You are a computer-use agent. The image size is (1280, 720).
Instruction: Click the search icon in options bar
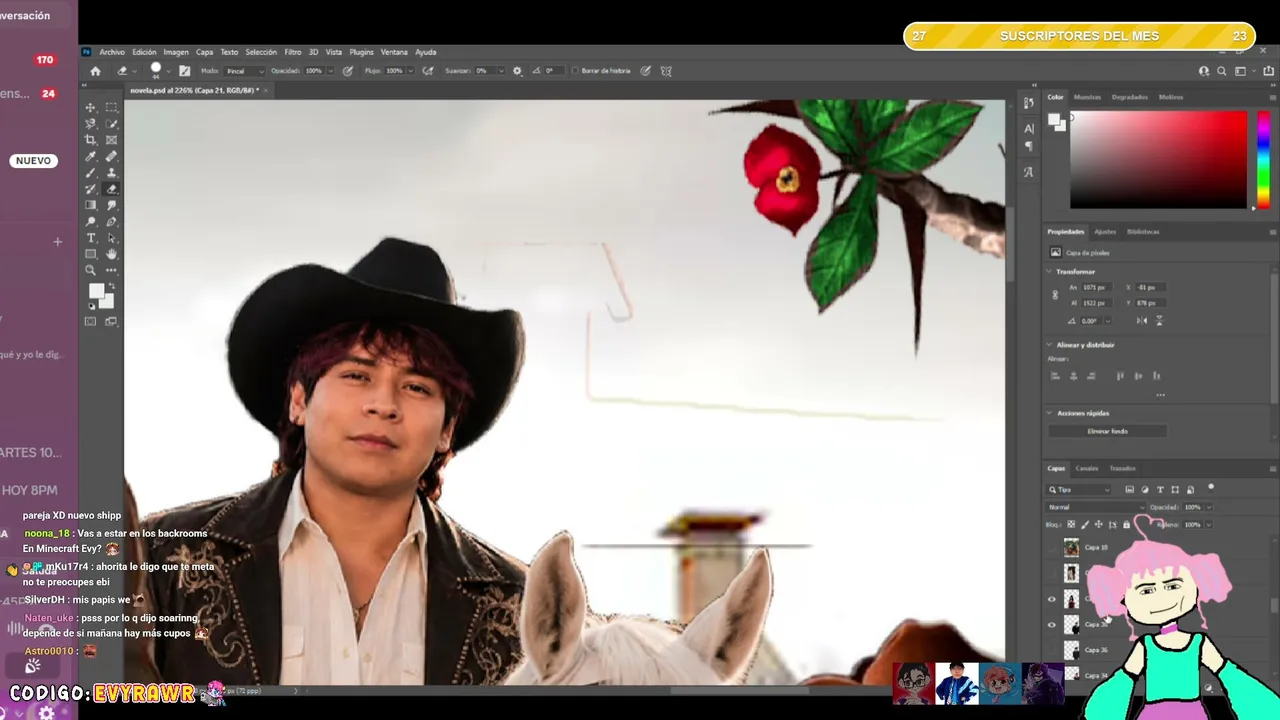click(1221, 71)
